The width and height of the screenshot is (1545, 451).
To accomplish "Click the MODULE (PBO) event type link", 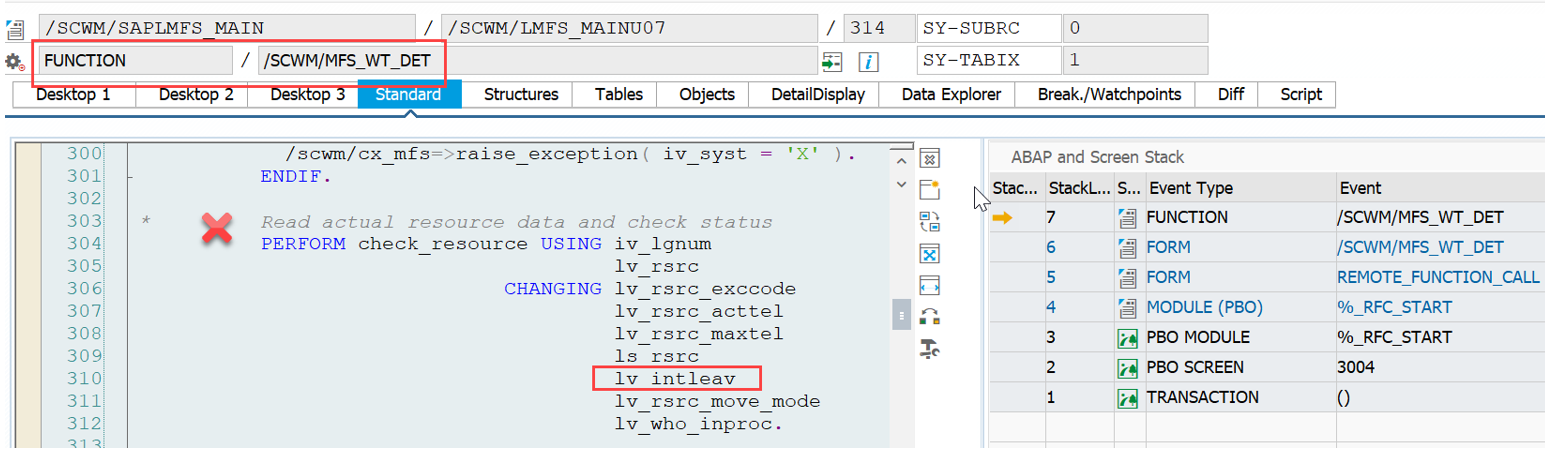I will pyautogui.click(x=1203, y=307).
